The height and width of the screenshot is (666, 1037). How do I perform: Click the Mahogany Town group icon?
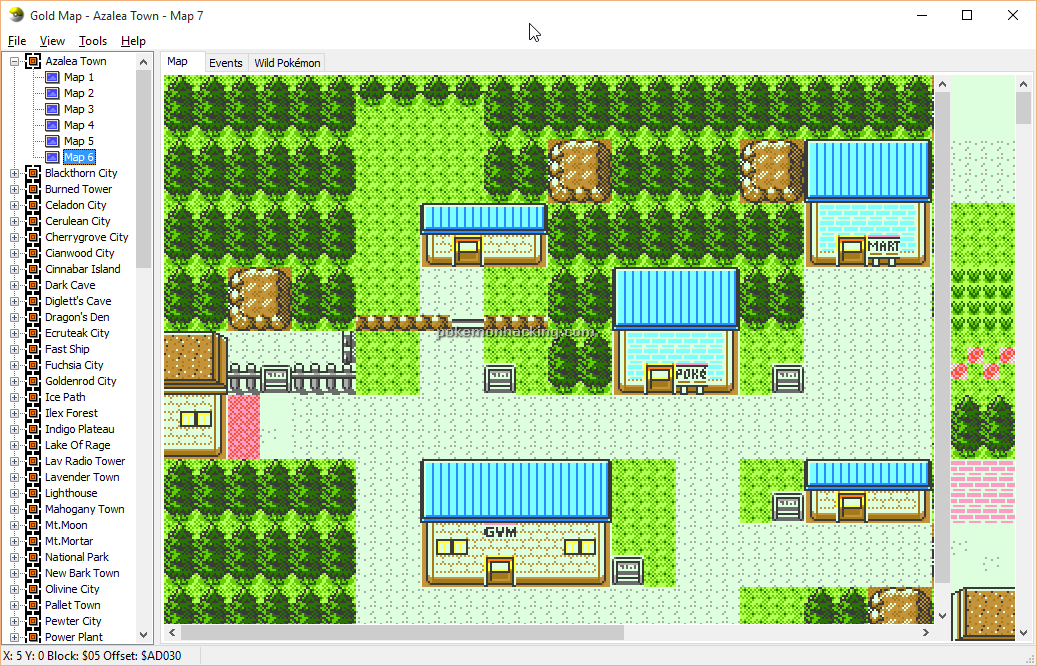[x=33, y=509]
